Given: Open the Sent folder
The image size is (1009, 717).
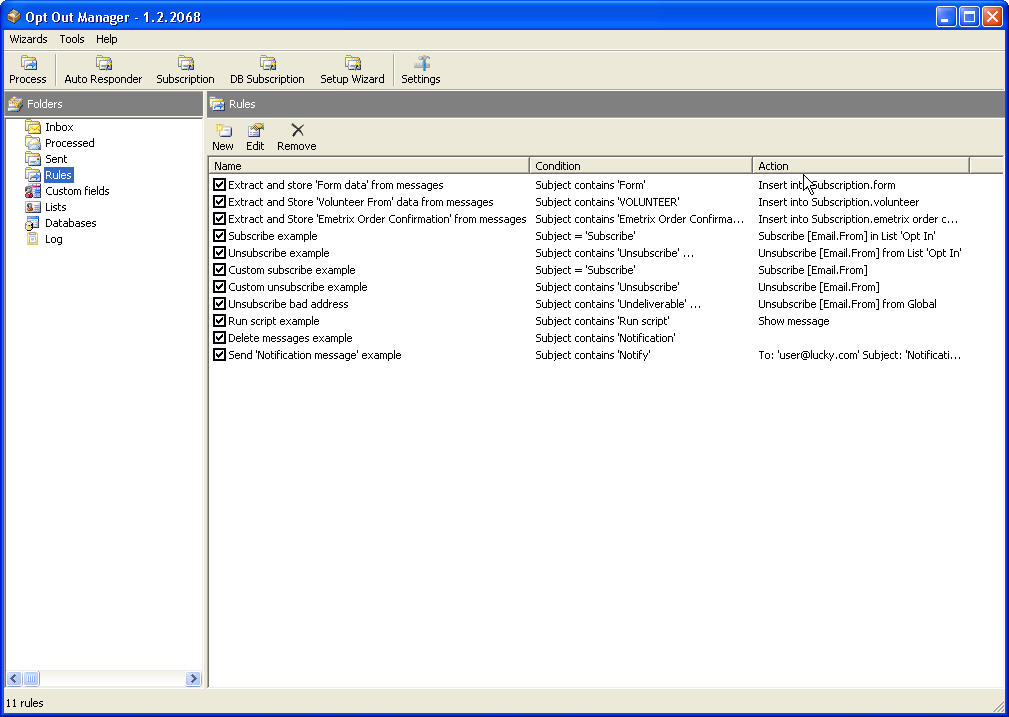Looking at the screenshot, I should point(56,159).
